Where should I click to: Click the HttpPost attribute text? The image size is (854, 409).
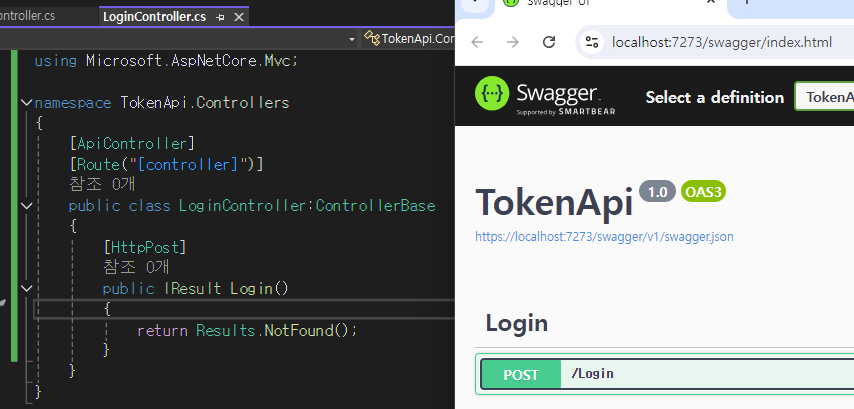click(145, 247)
